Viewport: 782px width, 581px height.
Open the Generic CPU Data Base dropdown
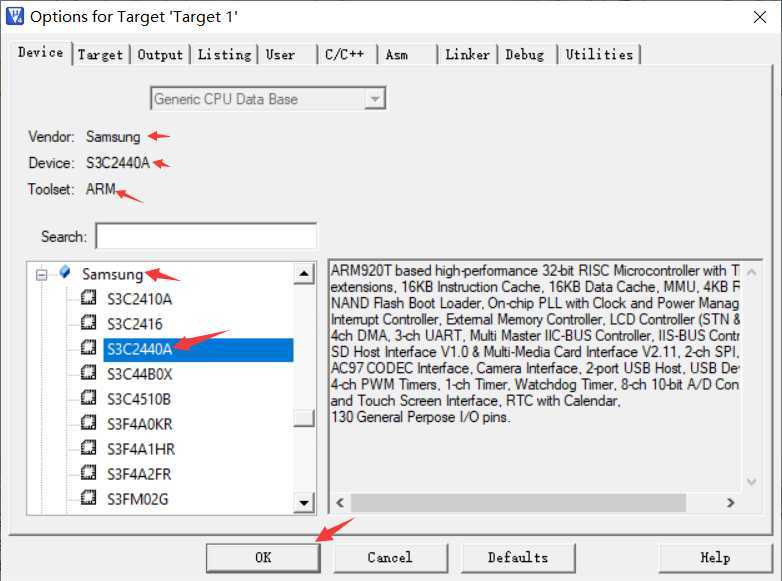(x=374, y=99)
